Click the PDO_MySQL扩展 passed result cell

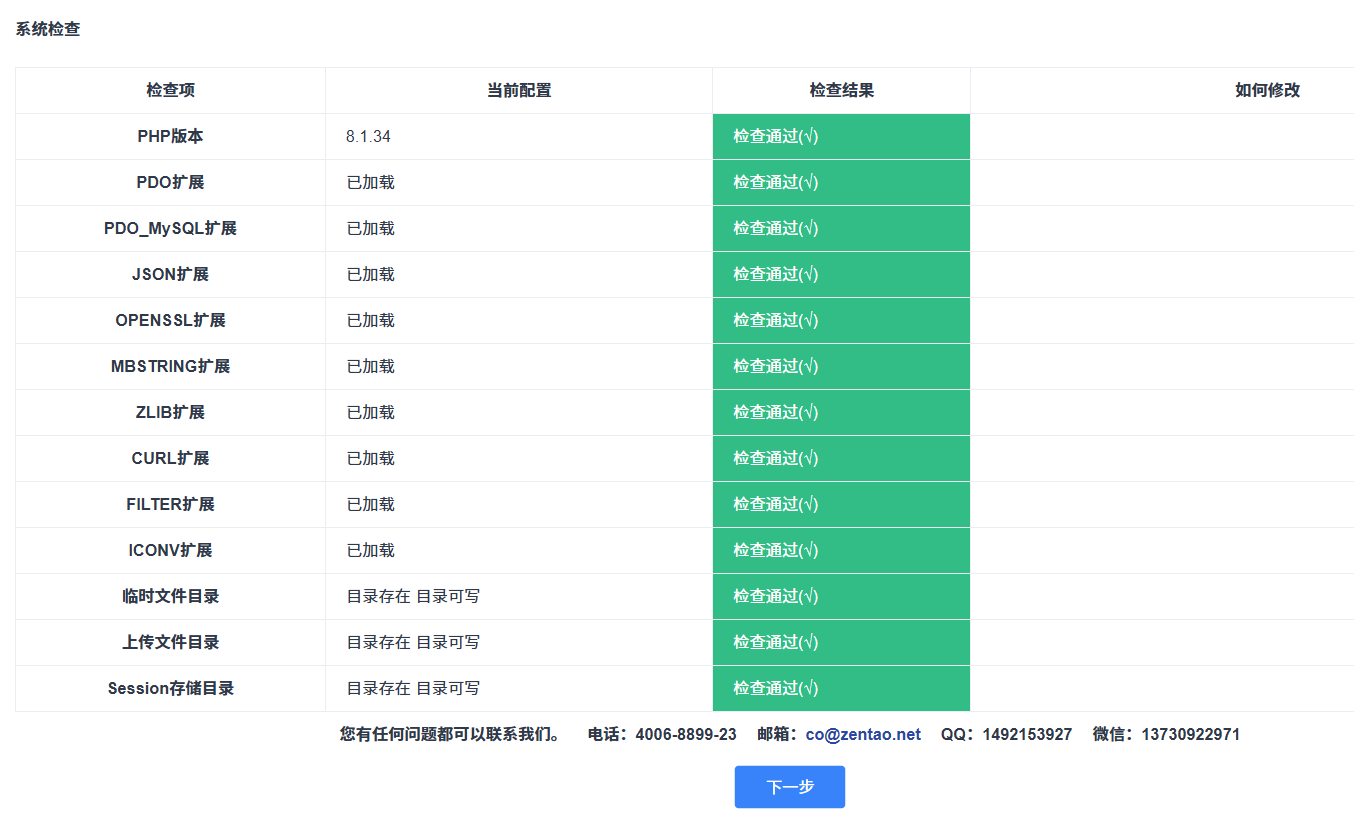(x=841, y=228)
